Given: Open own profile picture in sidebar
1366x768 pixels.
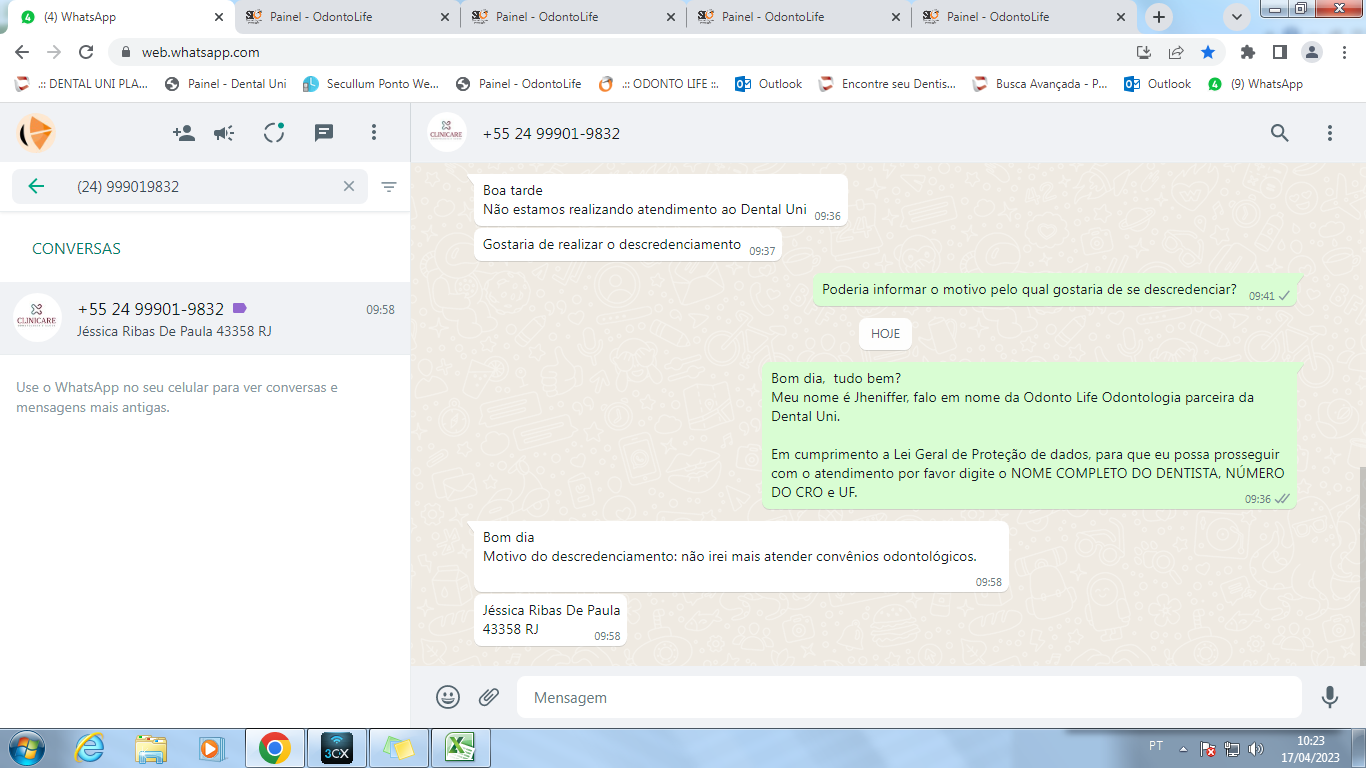Looking at the screenshot, I should (x=36, y=133).
